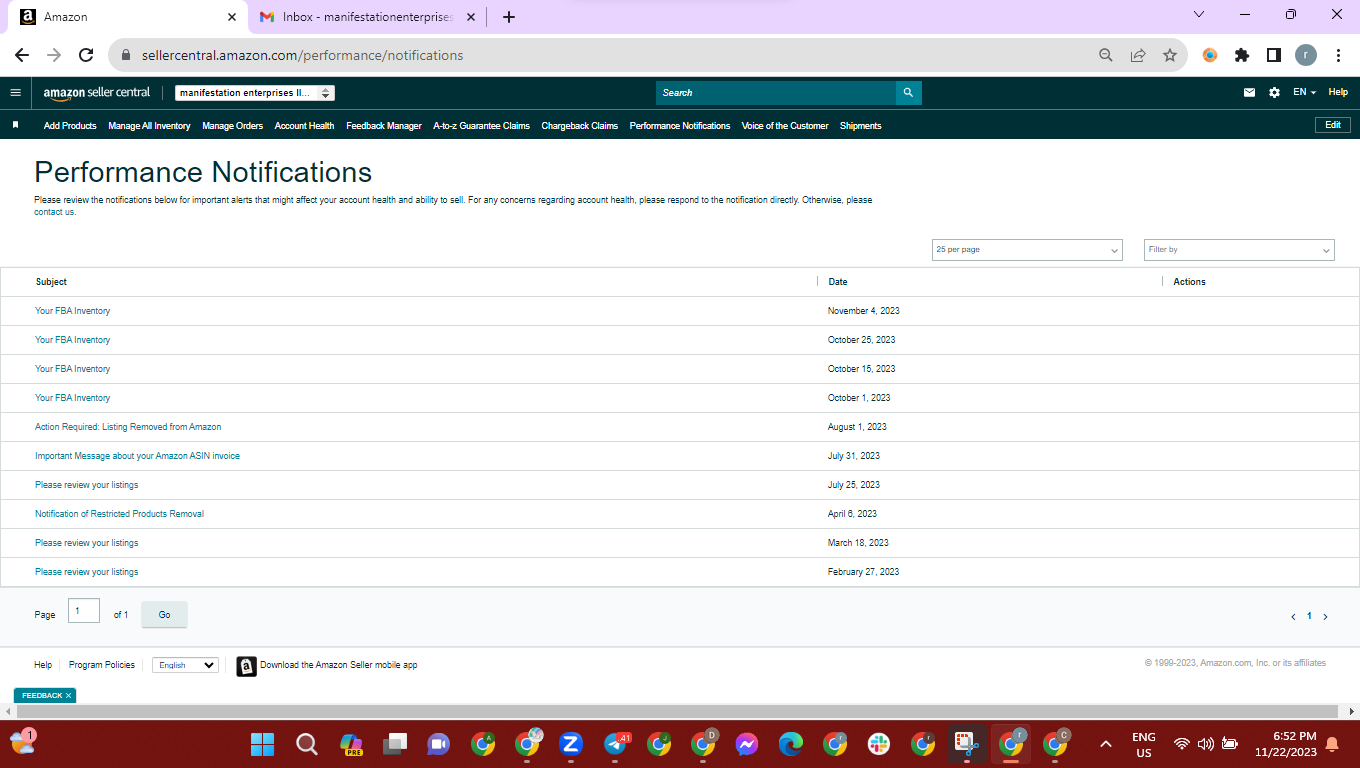The height and width of the screenshot is (768, 1360).
Task: Go to previous page with left chevron
Action: (x=1293, y=617)
